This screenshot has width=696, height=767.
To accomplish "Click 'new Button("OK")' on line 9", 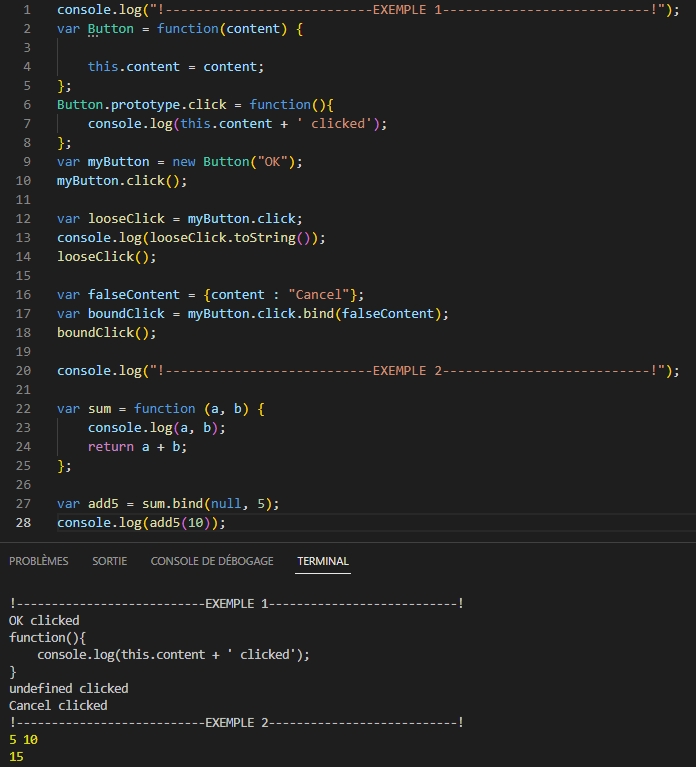I will pyautogui.click(x=233, y=162).
